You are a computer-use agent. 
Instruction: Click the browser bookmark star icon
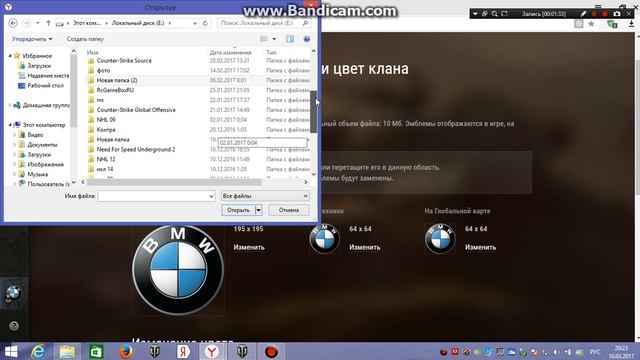coord(591,24)
